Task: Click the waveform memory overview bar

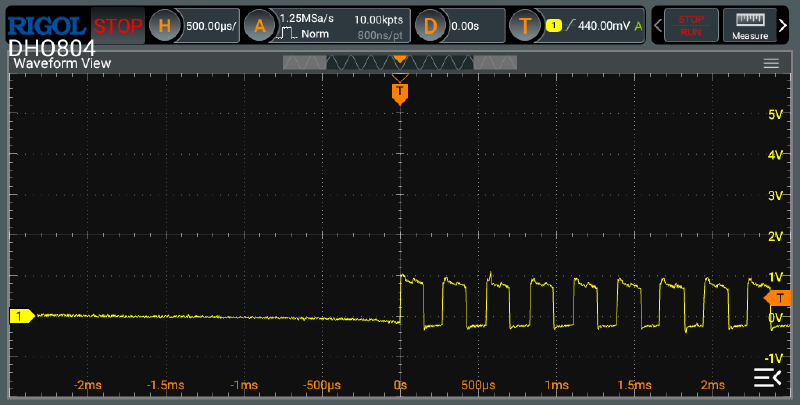Action: [x=400, y=63]
